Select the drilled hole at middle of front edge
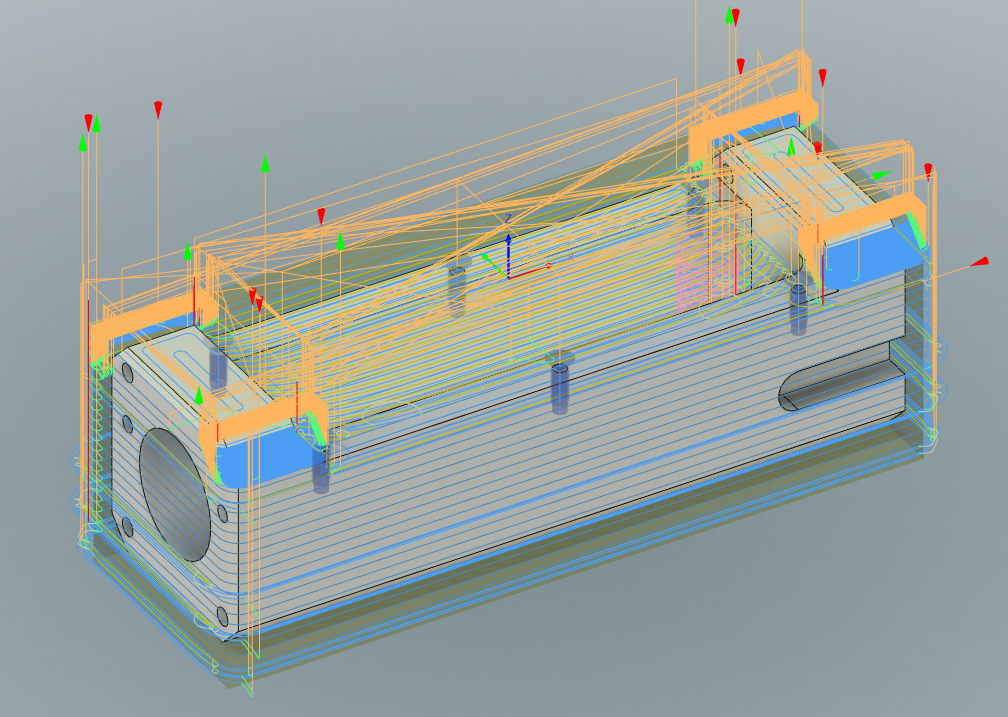Viewport: 1008px width, 717px height. click(x=561, y=384)
